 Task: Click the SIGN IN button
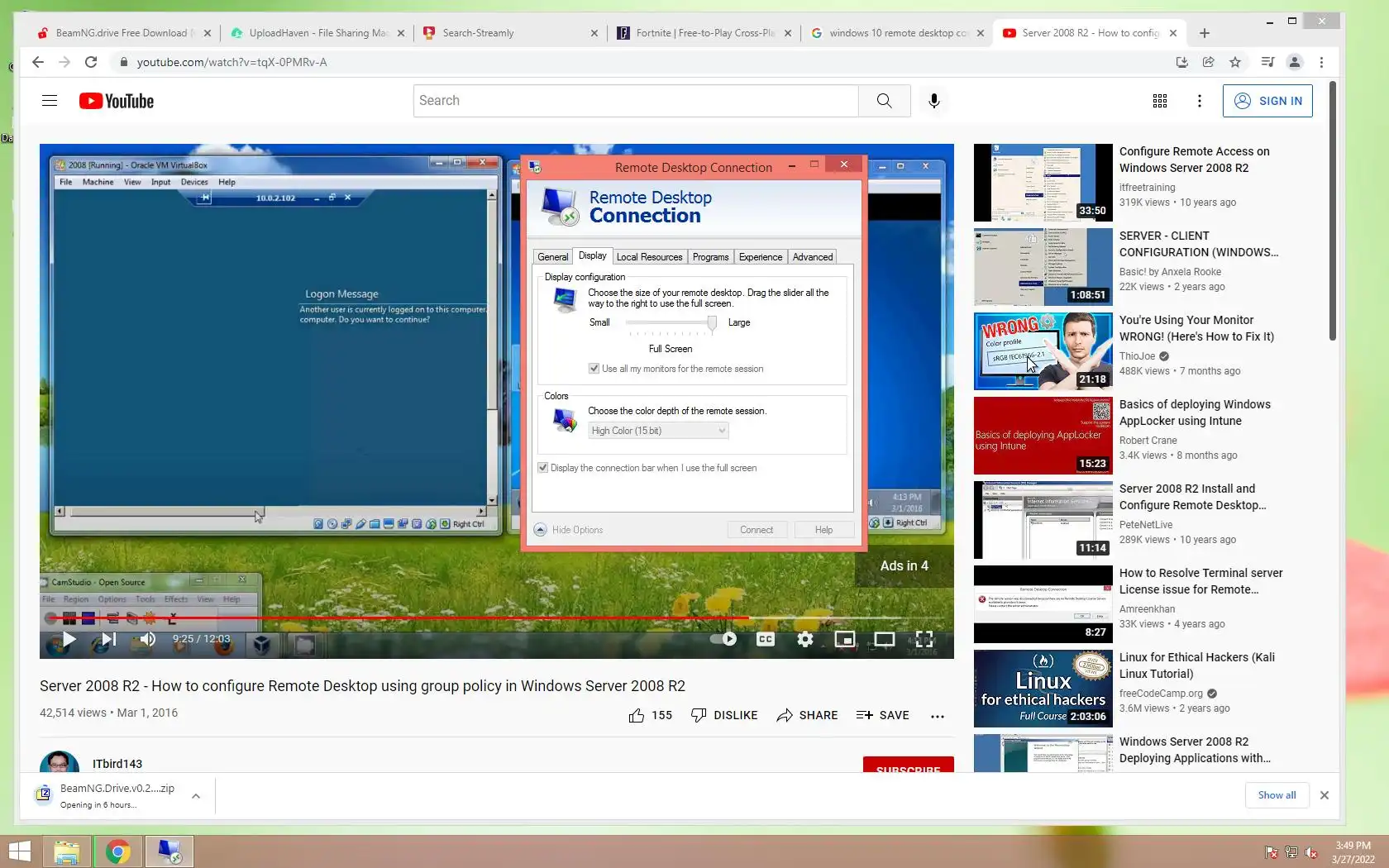pyautogui.click(x=1267, y=101)
